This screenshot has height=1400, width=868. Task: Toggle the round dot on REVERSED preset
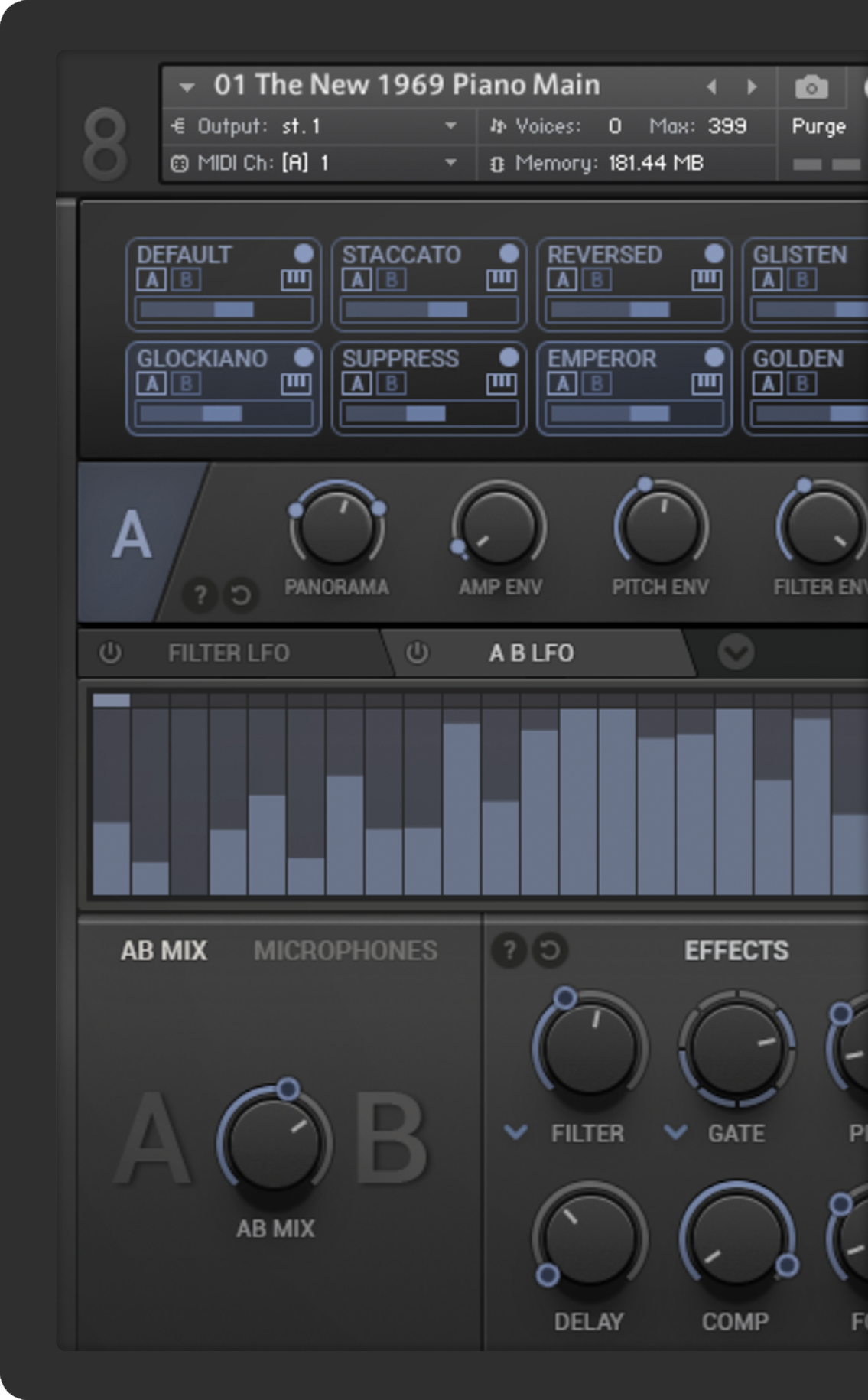714,253
